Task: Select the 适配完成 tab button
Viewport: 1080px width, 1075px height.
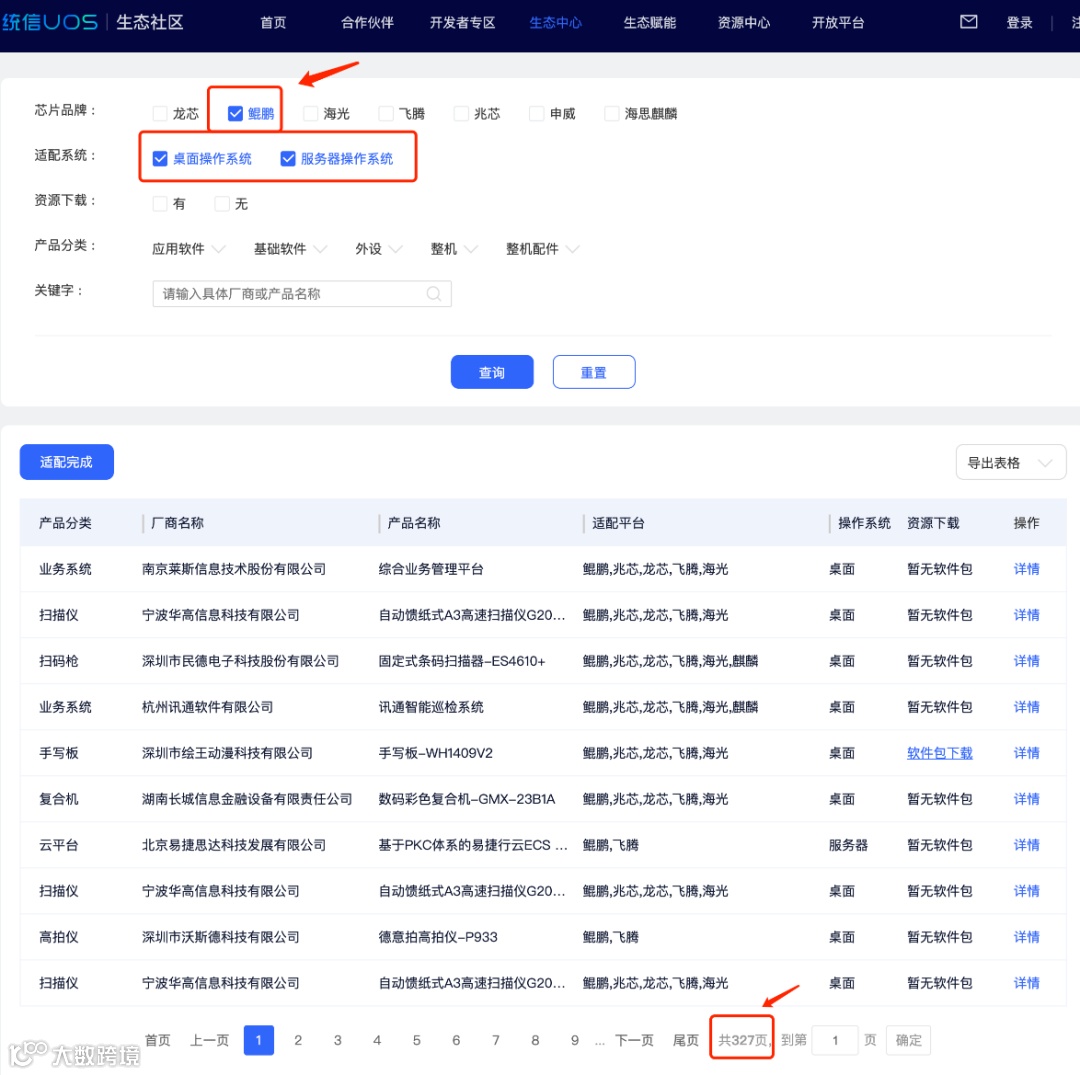Action: [x=66, y=462]
